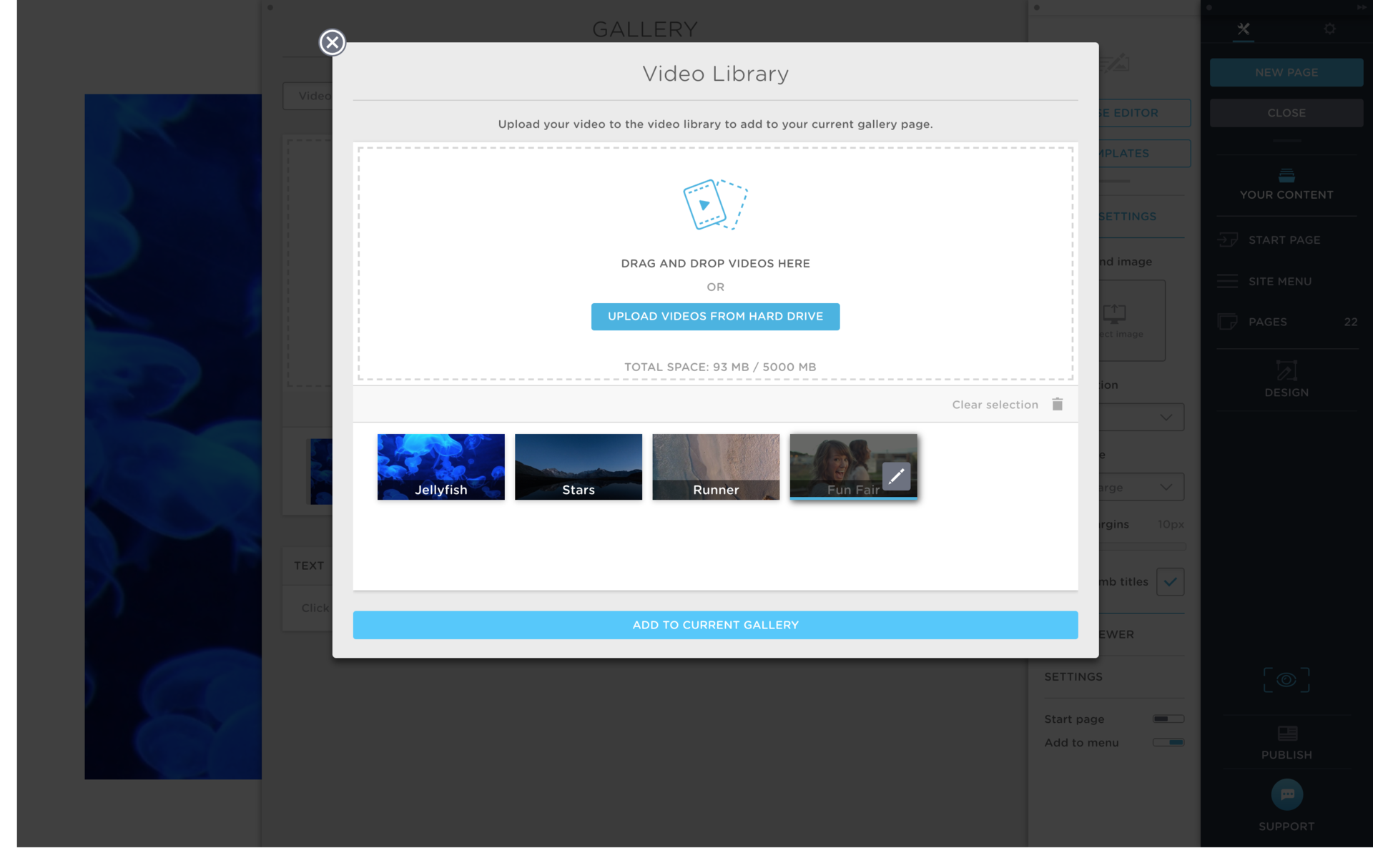
Task: Click the preview eye icon
Action: (x=1286, y=680)
